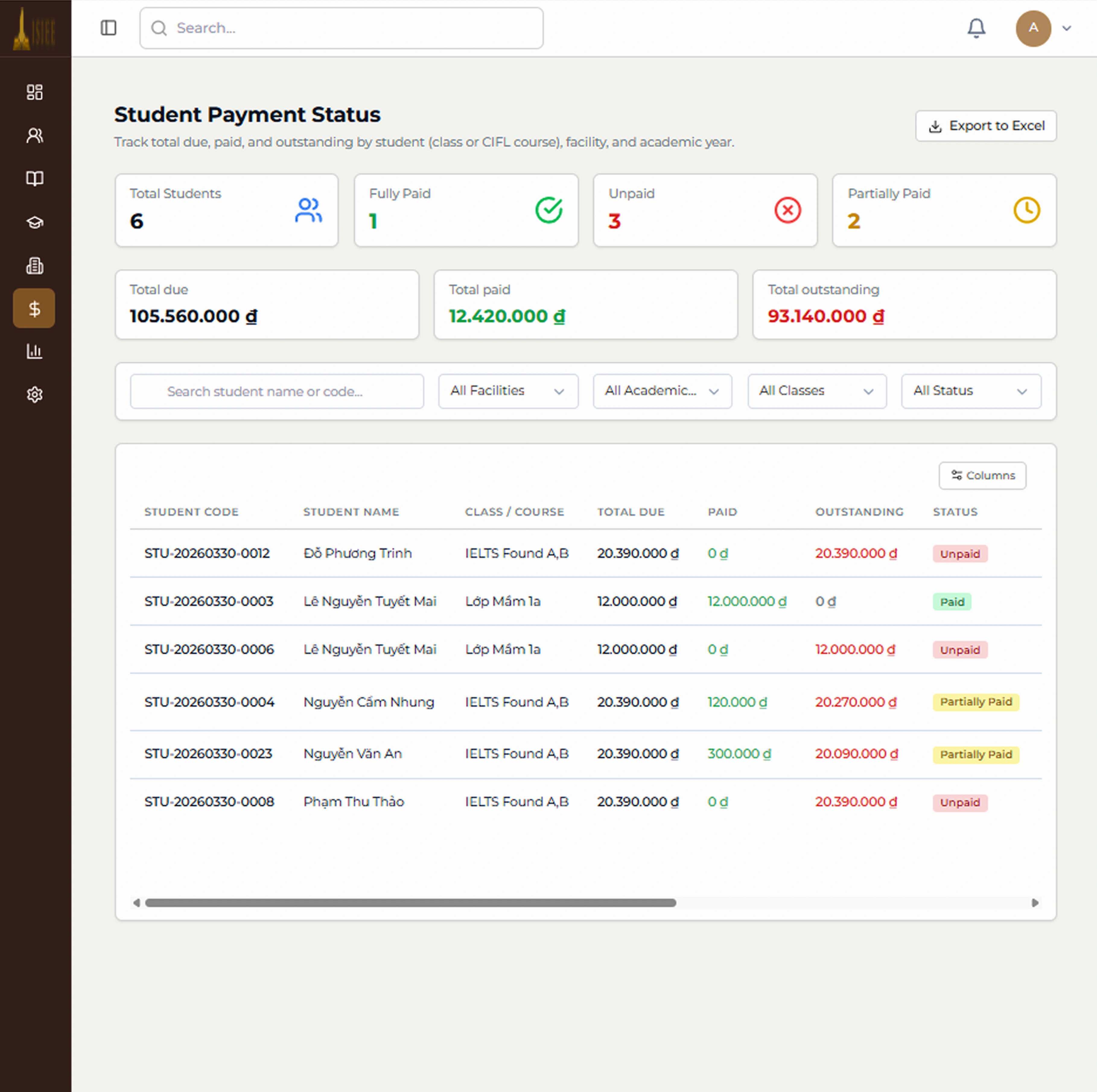Focus the search student name or code field
1097x1092 pixels.
tap(277, 391)
